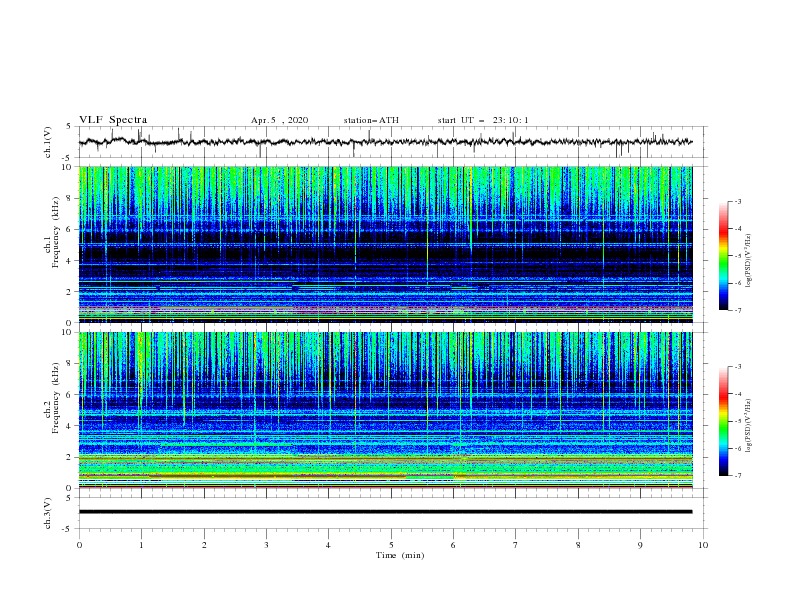Click the ch.1 'Frequency (kHz)' axis label

[55, 233]
